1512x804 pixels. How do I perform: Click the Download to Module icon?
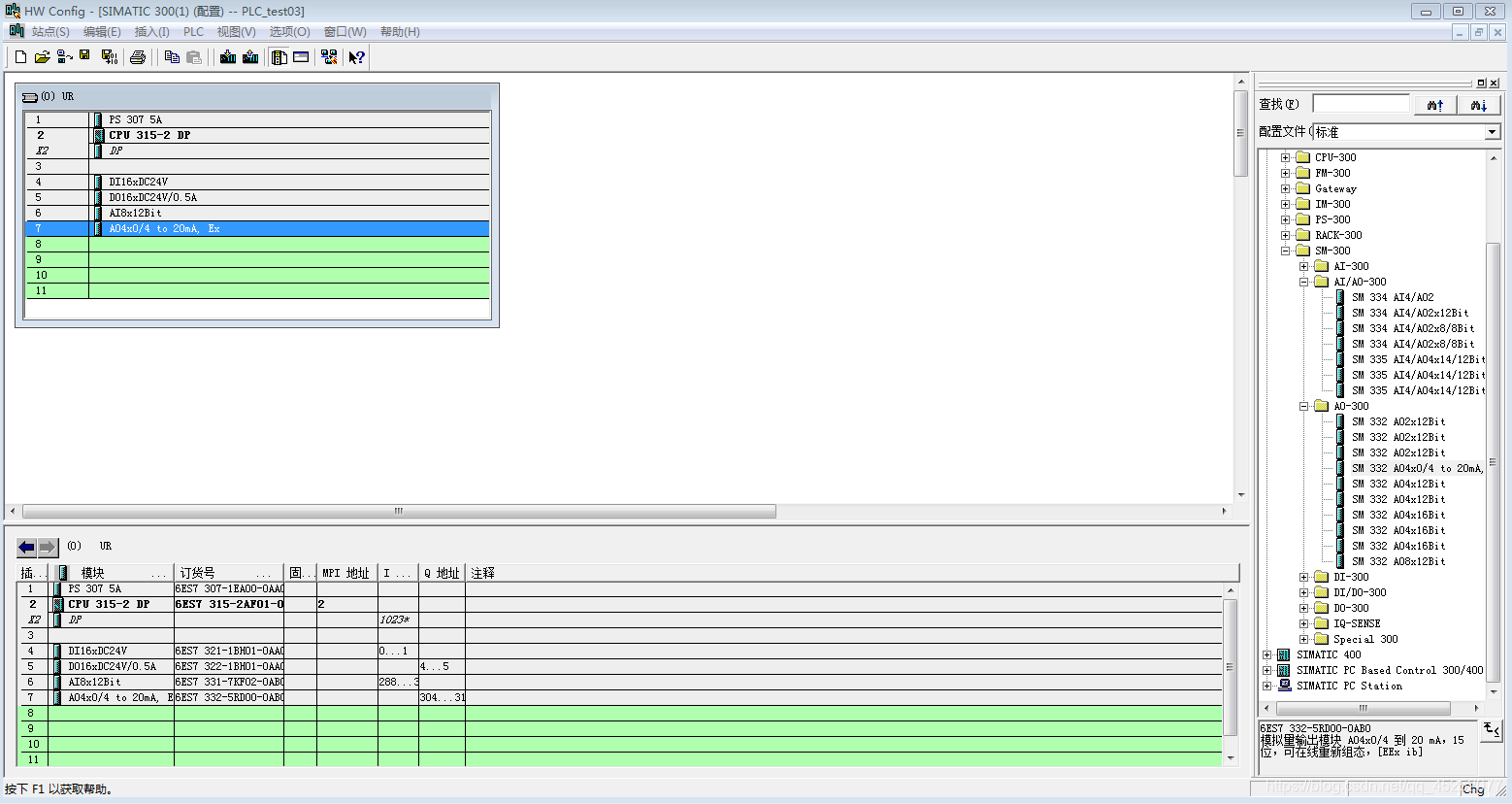tap(228, 57)
